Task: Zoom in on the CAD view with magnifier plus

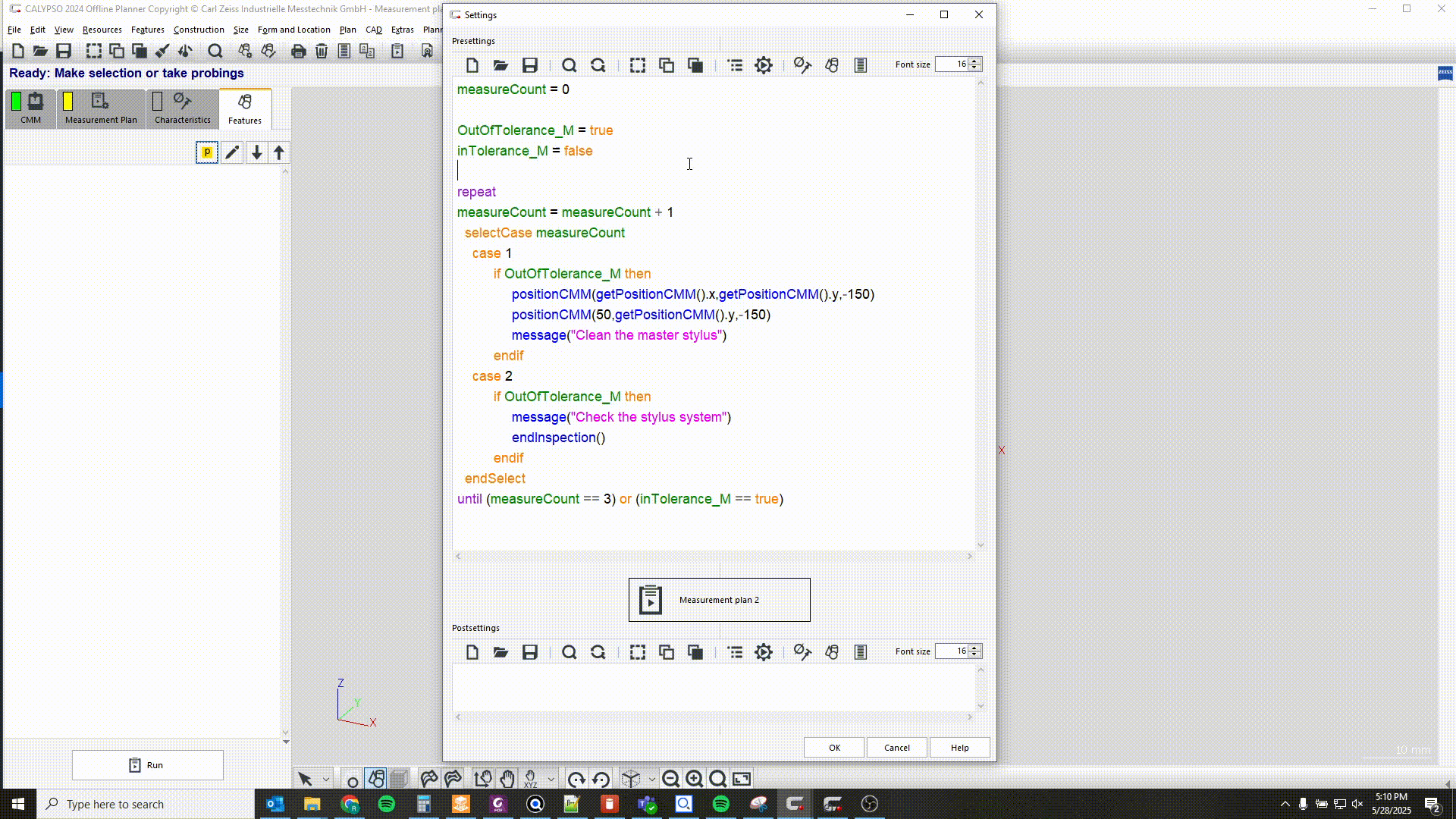Action: (x=694, y=778)
